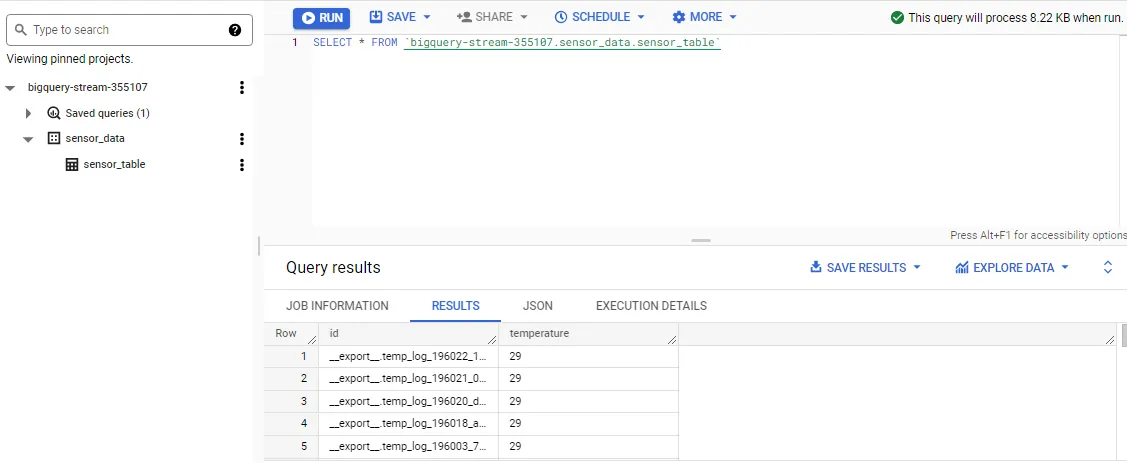The image size is (1127, 463).
Task: Click the green query validation checkmark icon
Action: coord(897,17)
